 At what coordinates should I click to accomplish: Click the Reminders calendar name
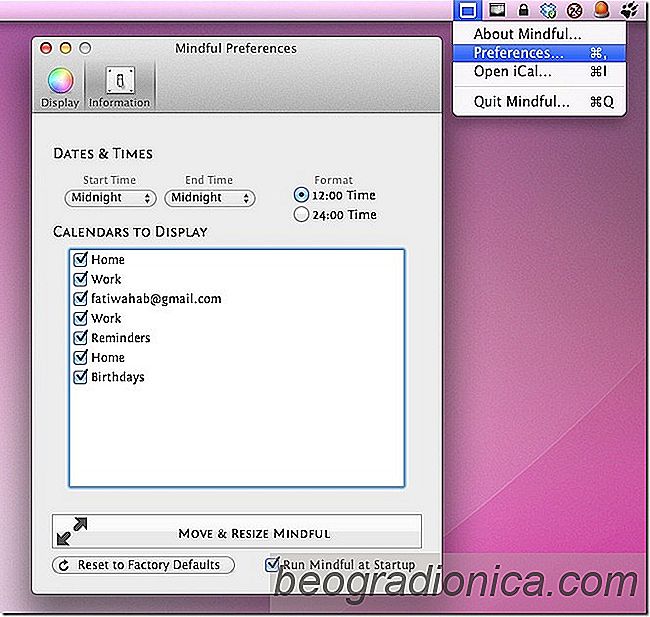pyautogui.click(x=121, y=338)
